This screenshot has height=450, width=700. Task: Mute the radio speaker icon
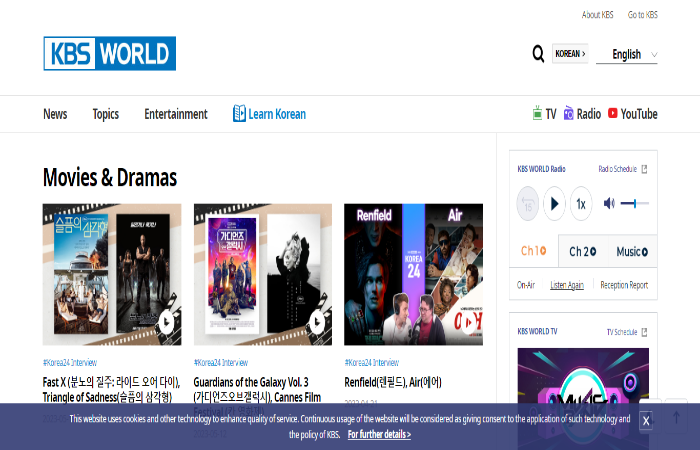point(609,204)
